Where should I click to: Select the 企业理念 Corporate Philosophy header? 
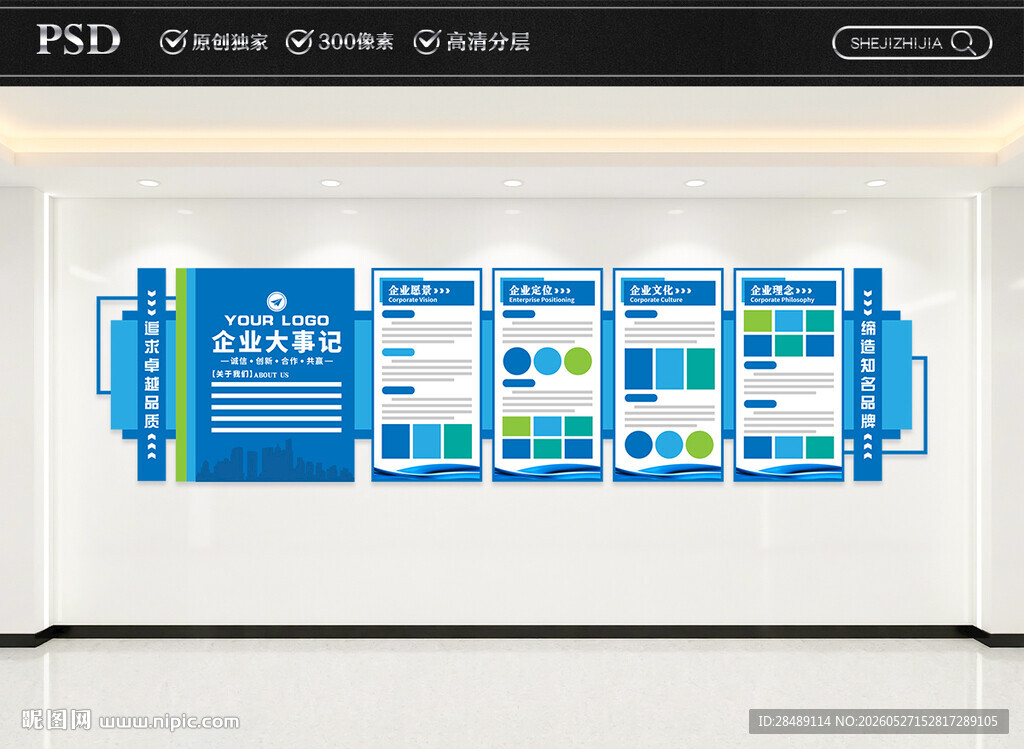[789, 293]
